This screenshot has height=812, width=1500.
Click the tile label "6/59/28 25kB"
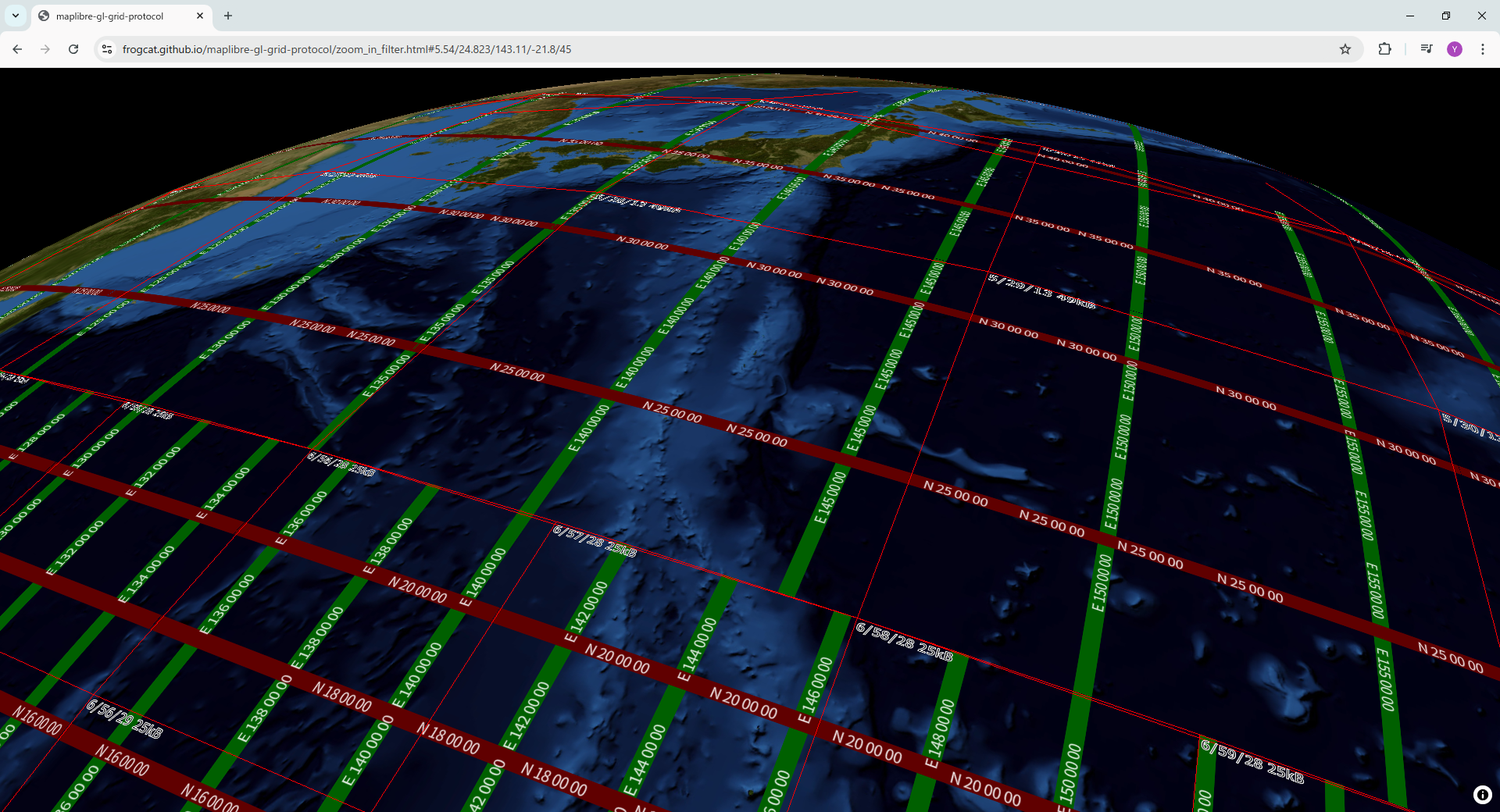[x=1252, y=760]
